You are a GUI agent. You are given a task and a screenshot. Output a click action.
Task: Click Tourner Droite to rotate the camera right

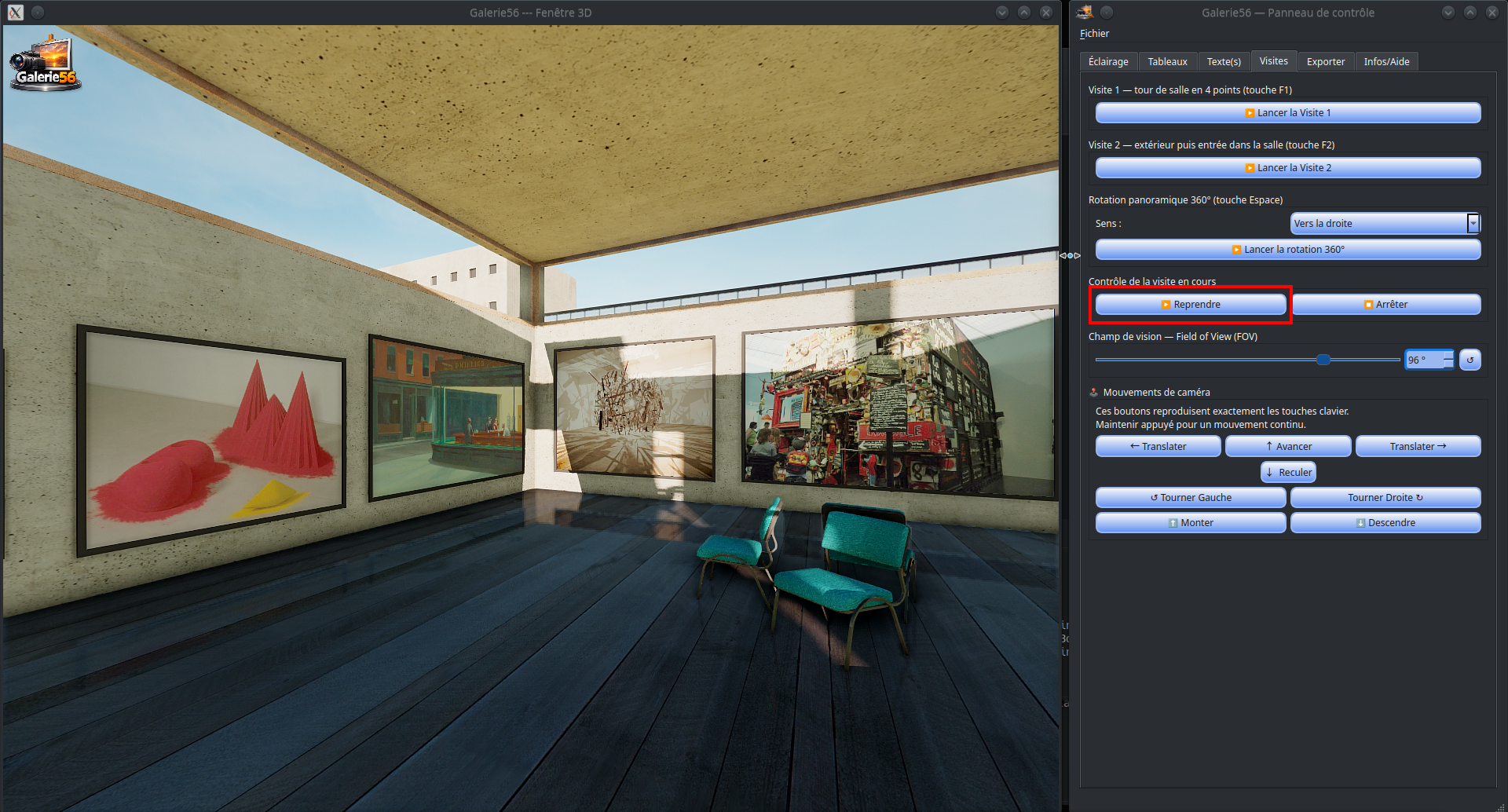pyautogui.click(x=1385, y=498)
